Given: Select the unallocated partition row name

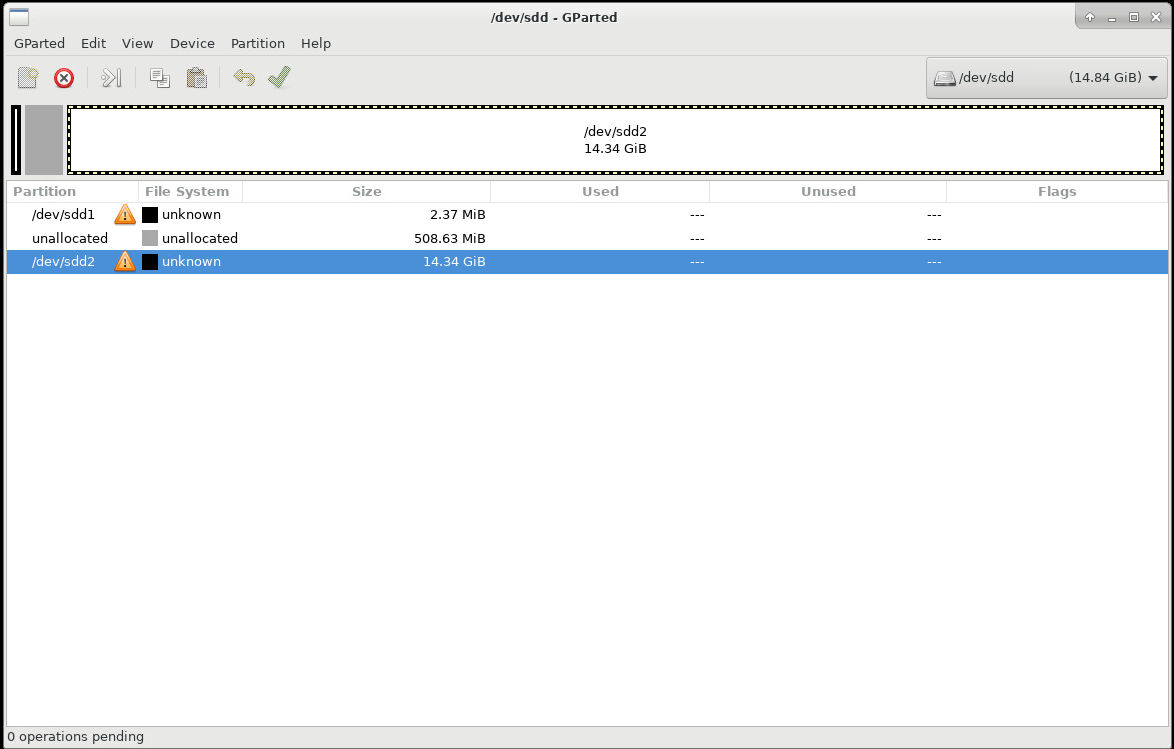Looking at the screenshot, I should point(70,238).
